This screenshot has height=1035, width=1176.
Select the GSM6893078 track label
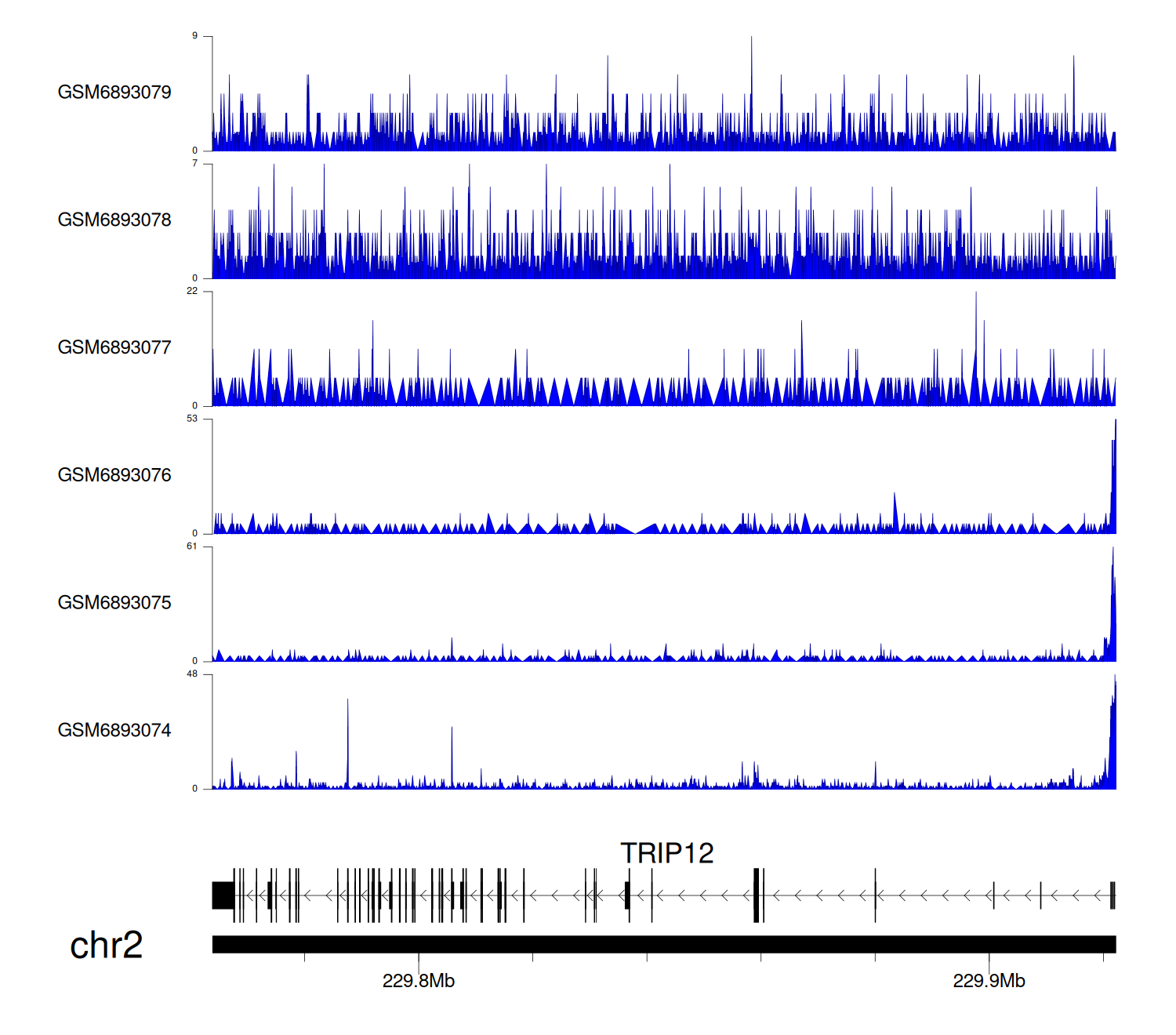[x=114, y=220]
